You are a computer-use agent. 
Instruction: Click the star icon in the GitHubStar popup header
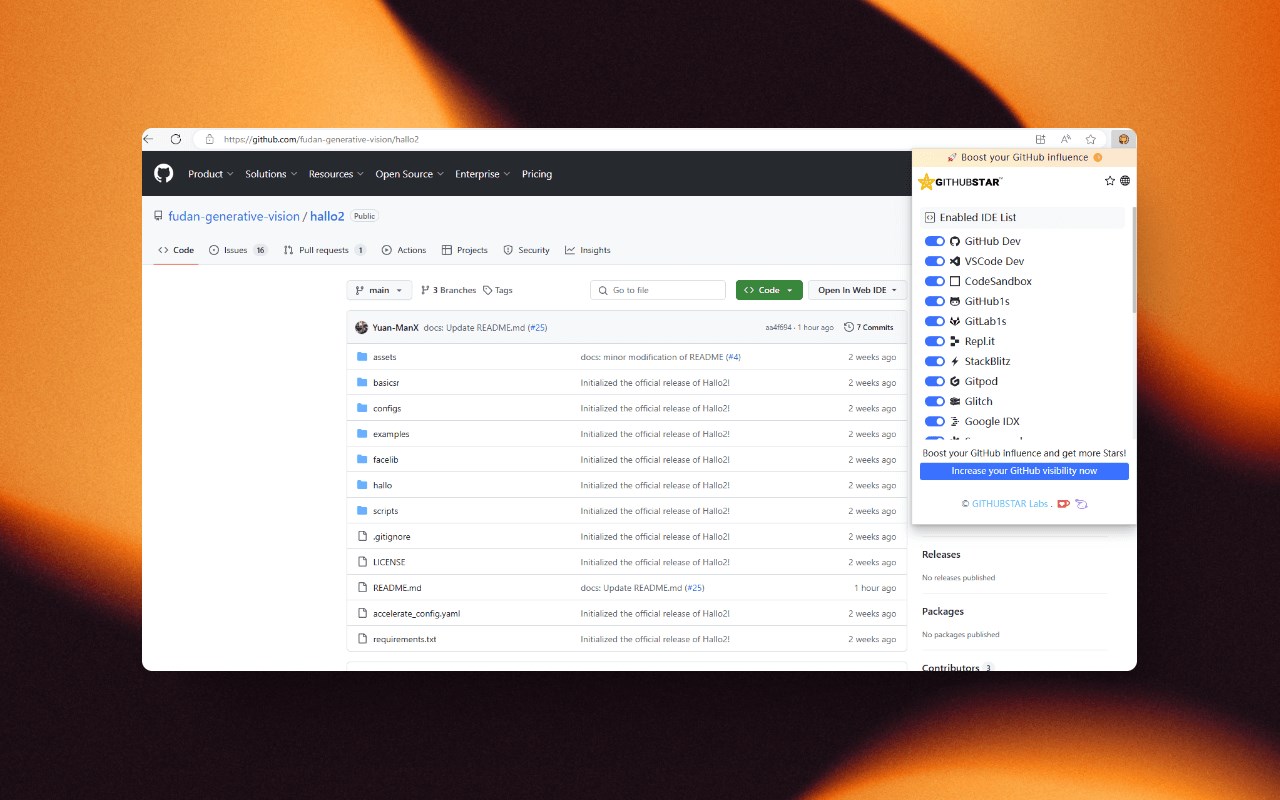[x=1110, y=181]
